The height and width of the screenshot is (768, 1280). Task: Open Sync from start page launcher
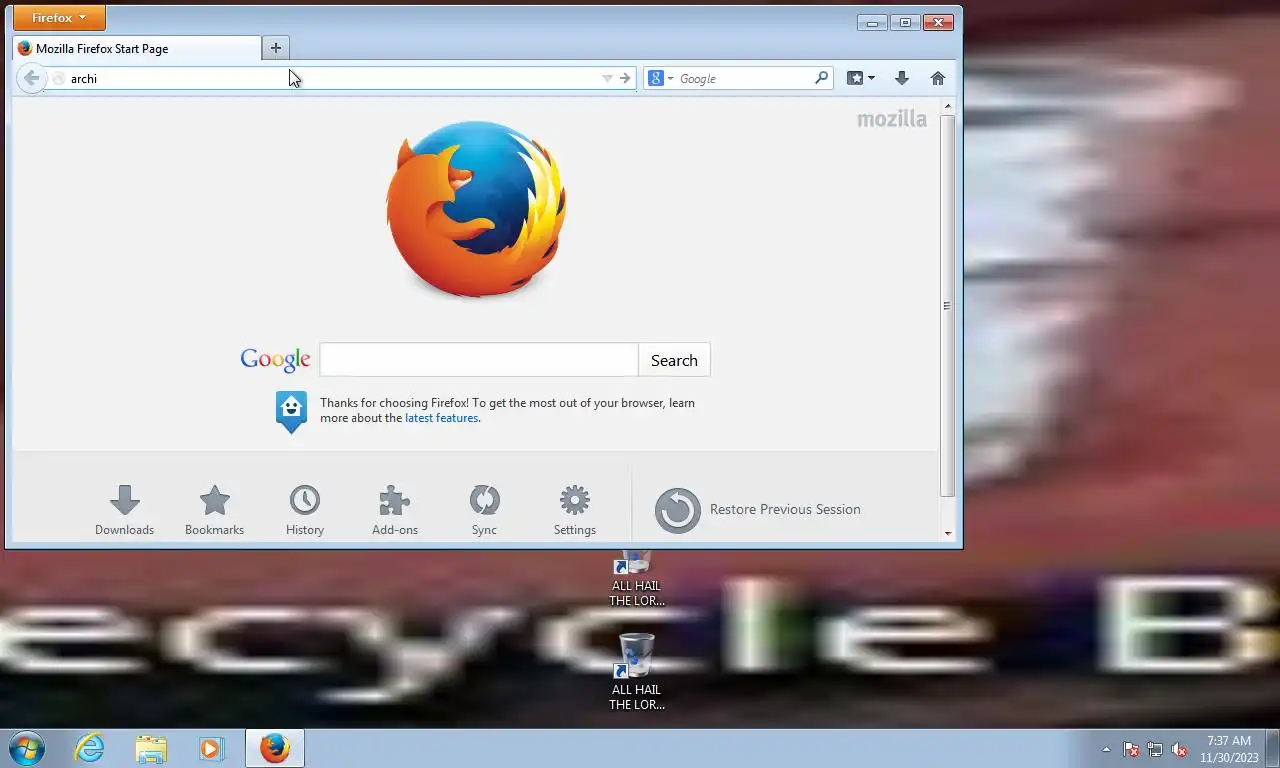pos(484,510)
